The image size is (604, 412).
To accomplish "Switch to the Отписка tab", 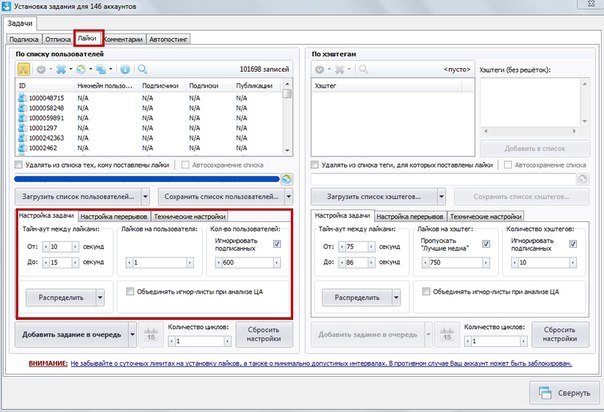I will [x=58, y=39].
